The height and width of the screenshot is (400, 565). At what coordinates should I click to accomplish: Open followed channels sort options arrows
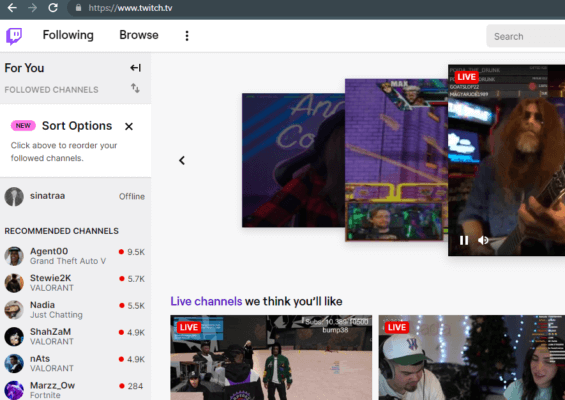135,88
